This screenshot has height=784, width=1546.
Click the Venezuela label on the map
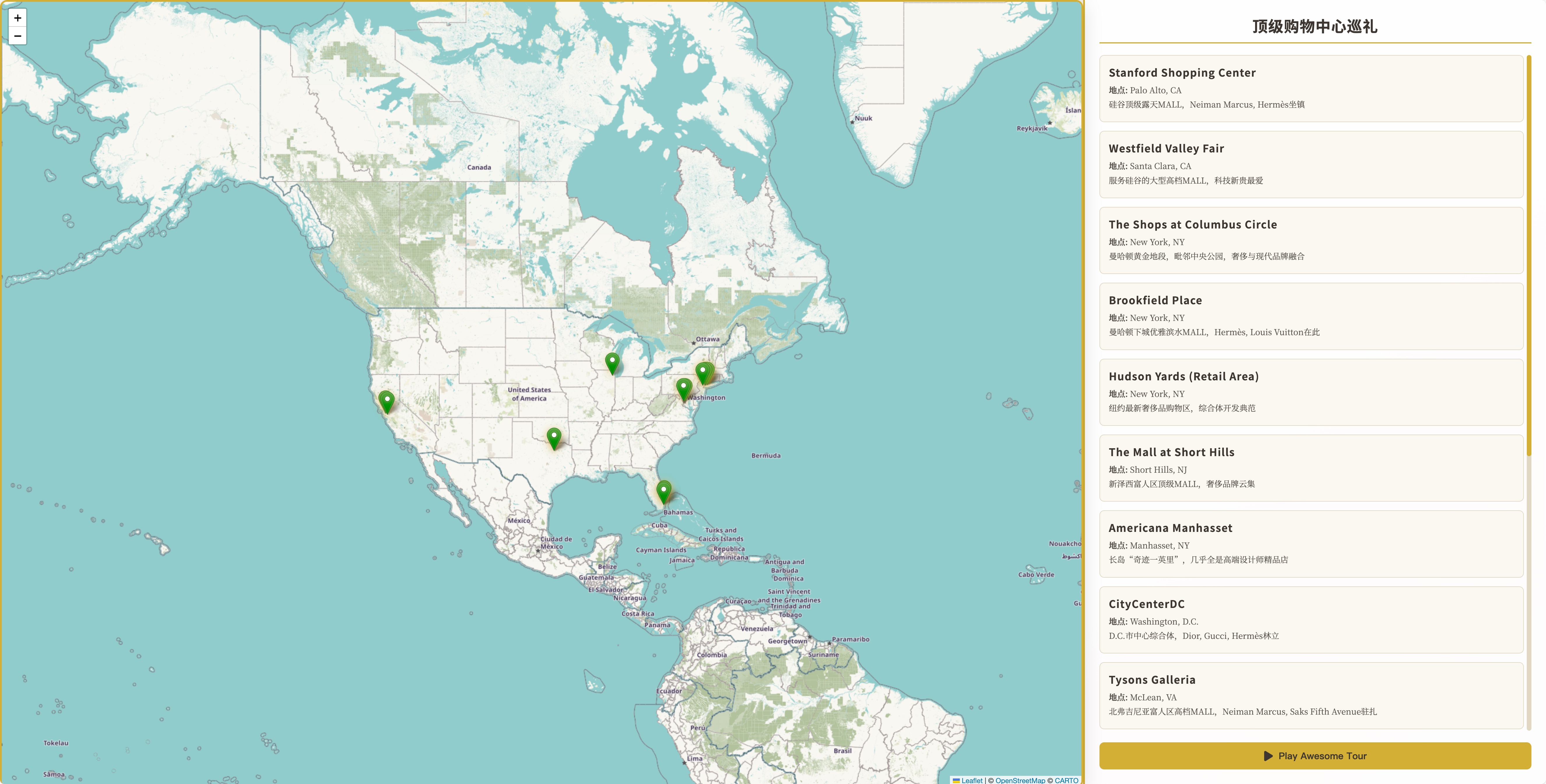click(757, 629)
